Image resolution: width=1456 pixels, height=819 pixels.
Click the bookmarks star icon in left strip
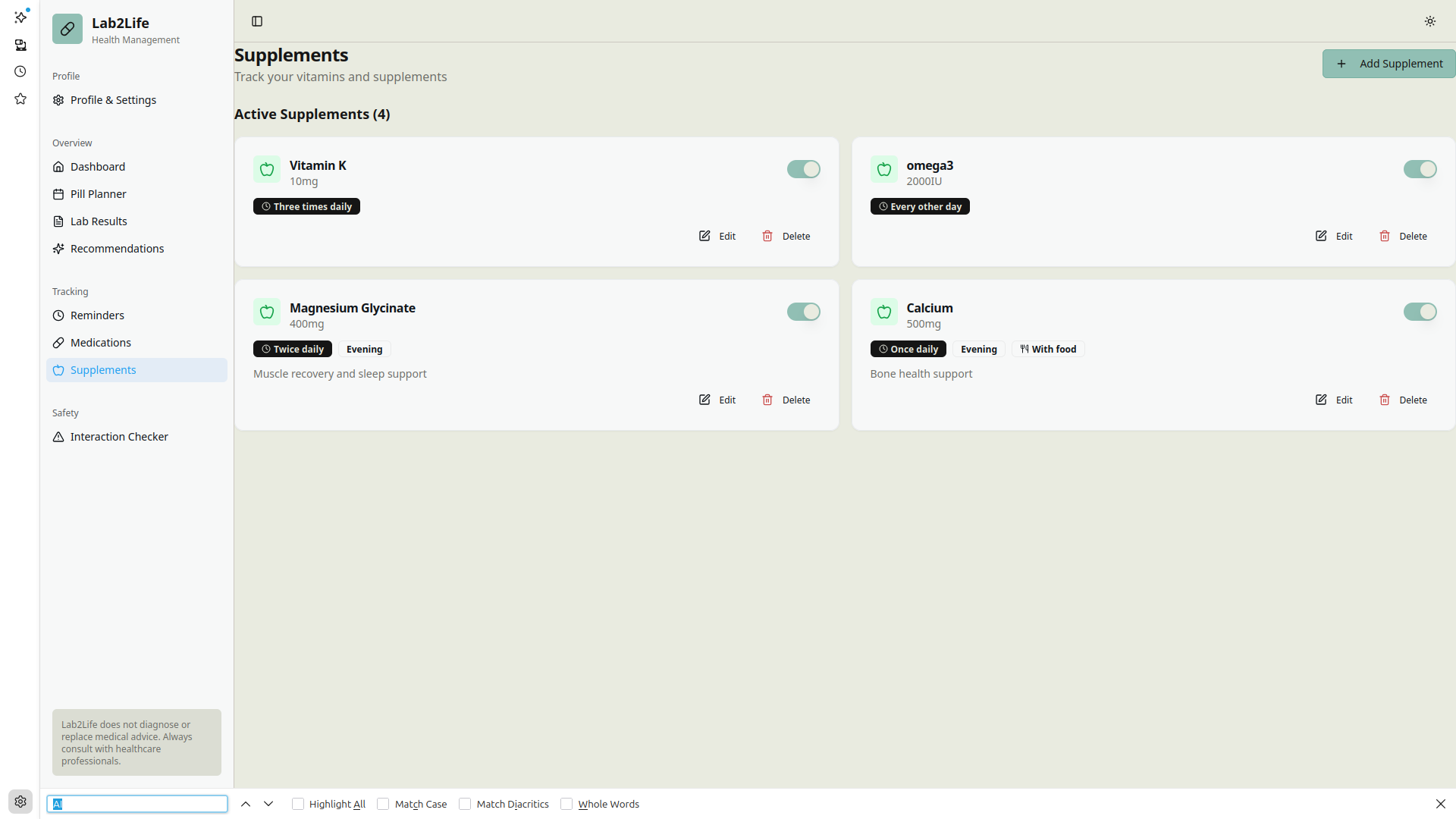point(20,99)
